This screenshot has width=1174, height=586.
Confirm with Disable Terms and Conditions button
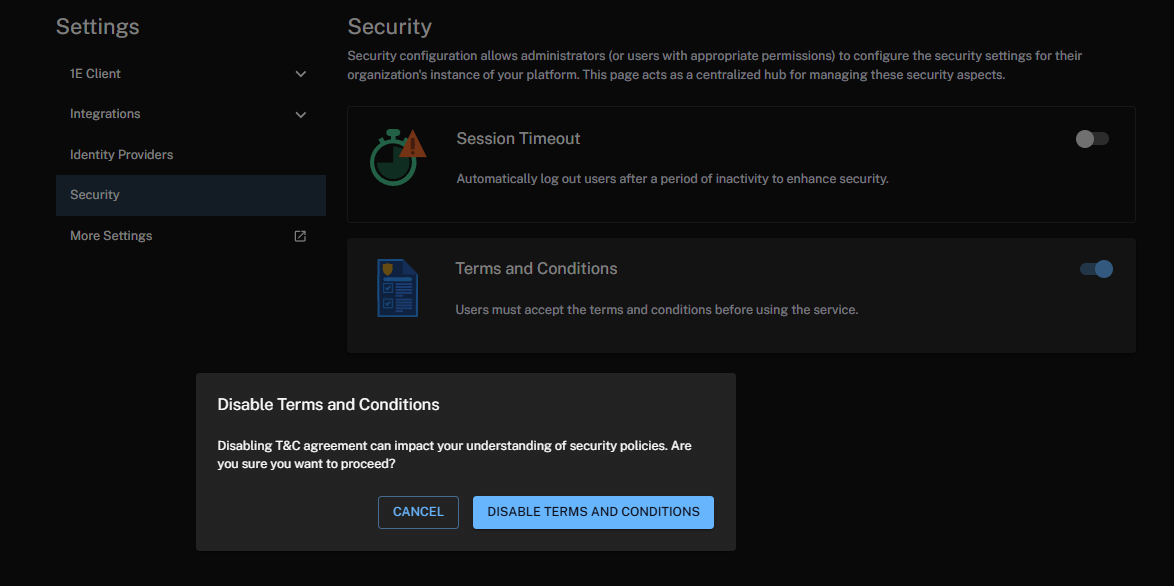click(593, 512)
